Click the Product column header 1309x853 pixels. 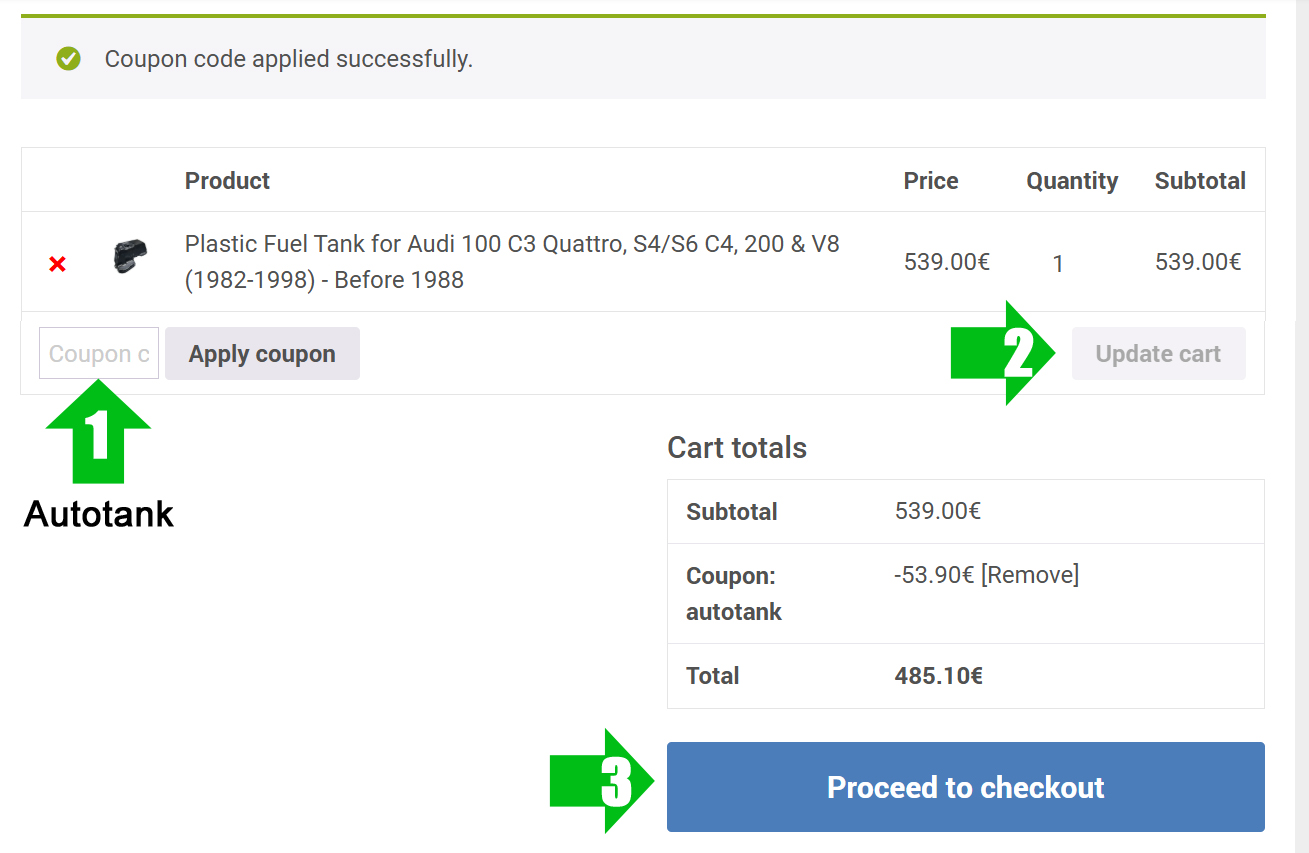(227, 181)
